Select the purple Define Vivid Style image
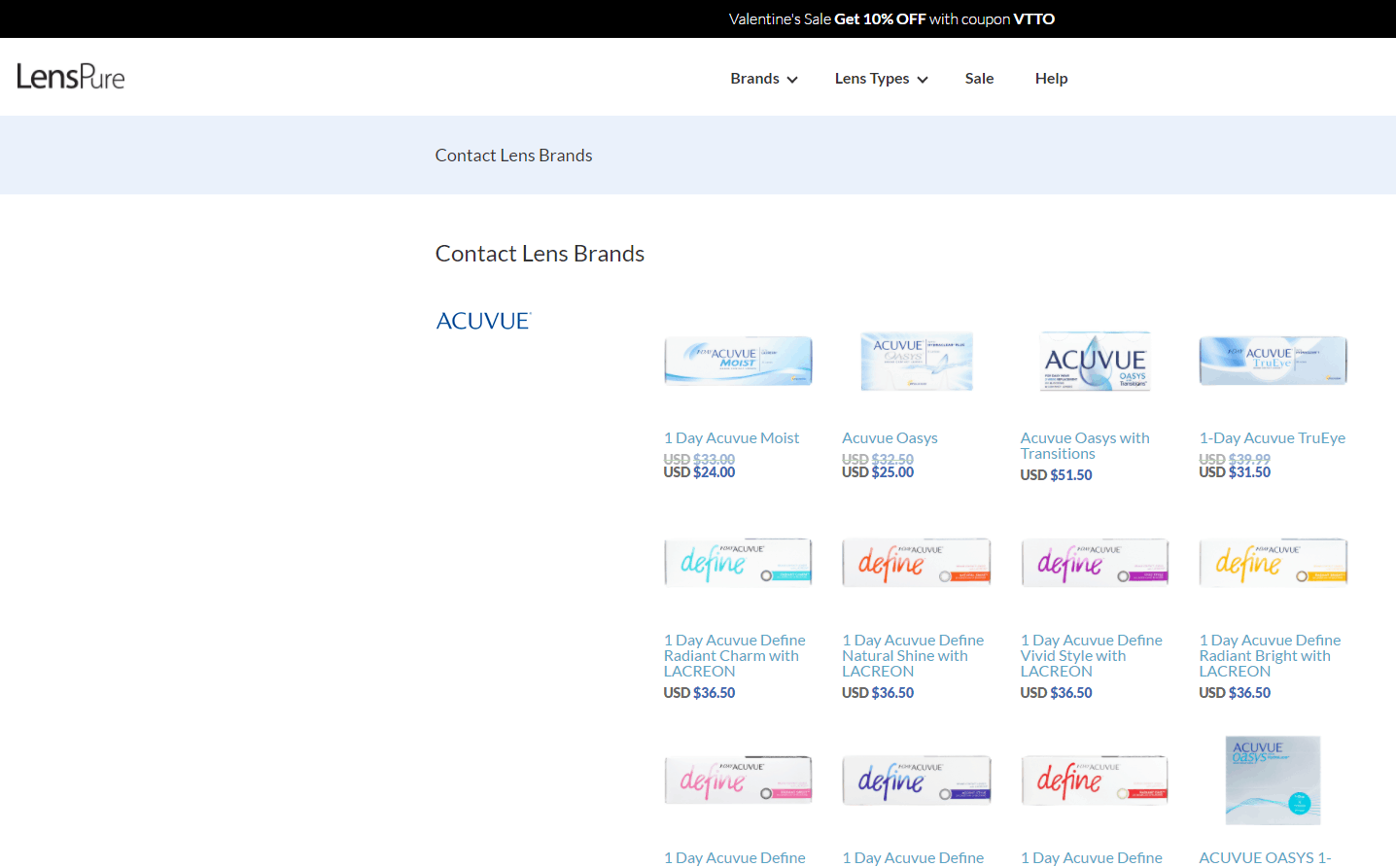Viewport: 1396px width, 868px height. 1096,563
